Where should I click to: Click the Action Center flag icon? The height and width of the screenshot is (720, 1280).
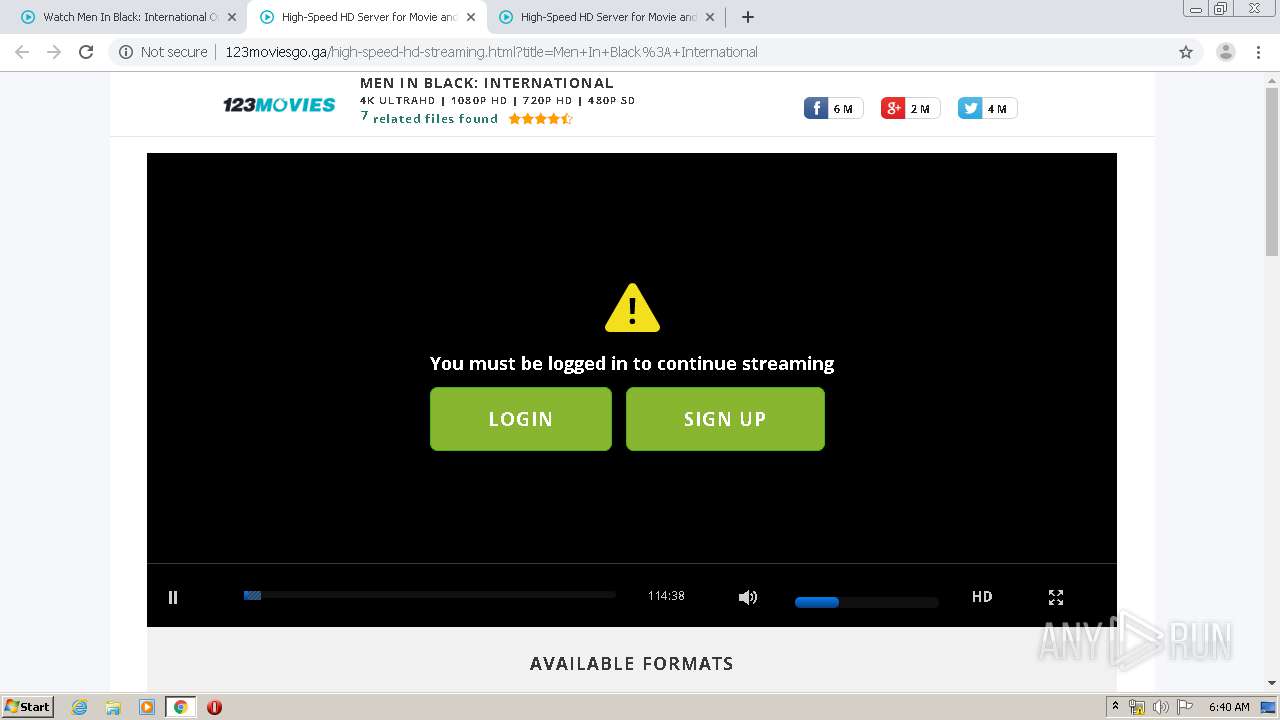(x=1184, y=707)
